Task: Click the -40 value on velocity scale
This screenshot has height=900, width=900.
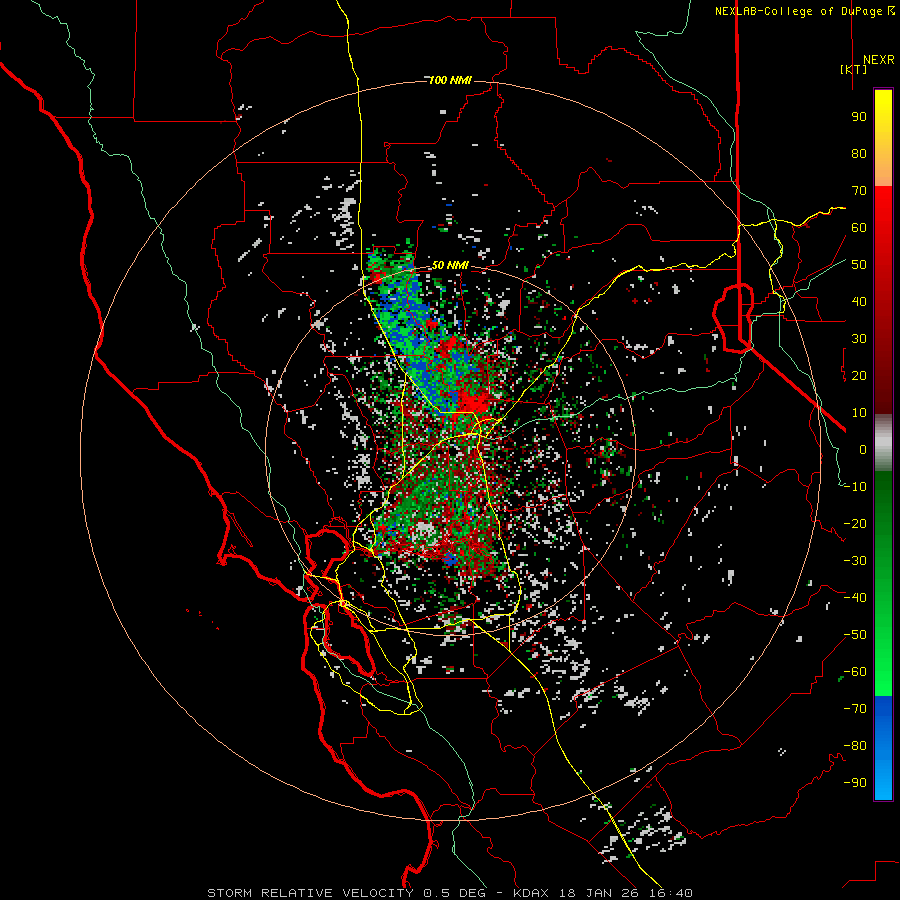Action: pos(855,598)
